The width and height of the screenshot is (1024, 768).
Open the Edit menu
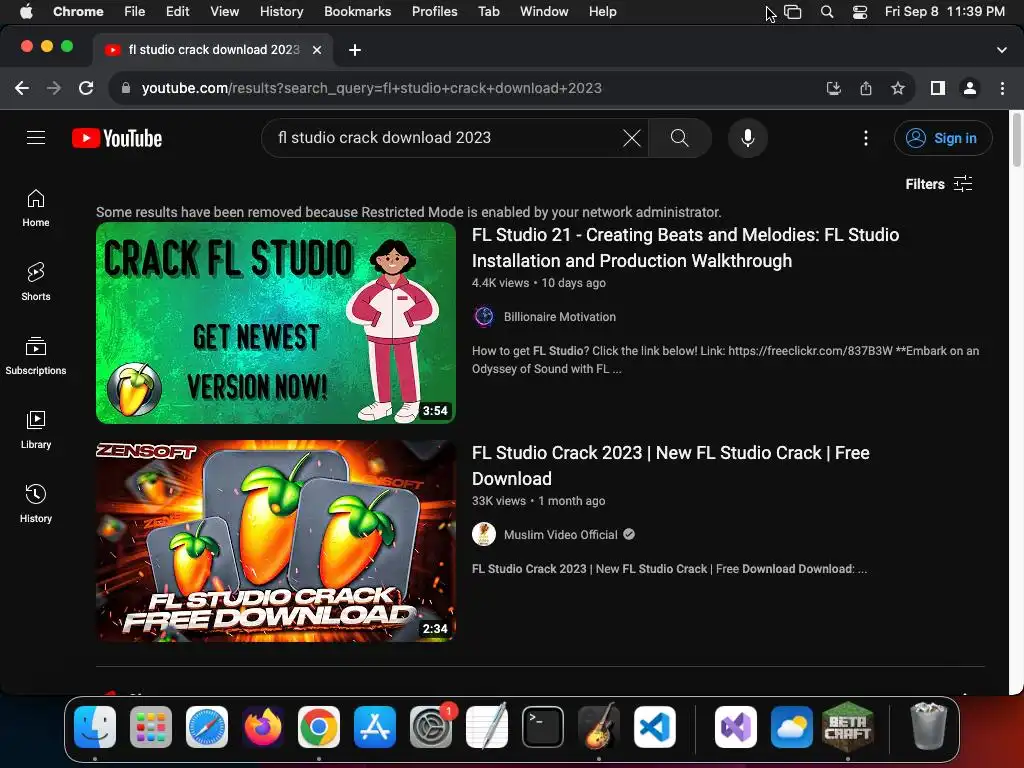tap(177, 11)
